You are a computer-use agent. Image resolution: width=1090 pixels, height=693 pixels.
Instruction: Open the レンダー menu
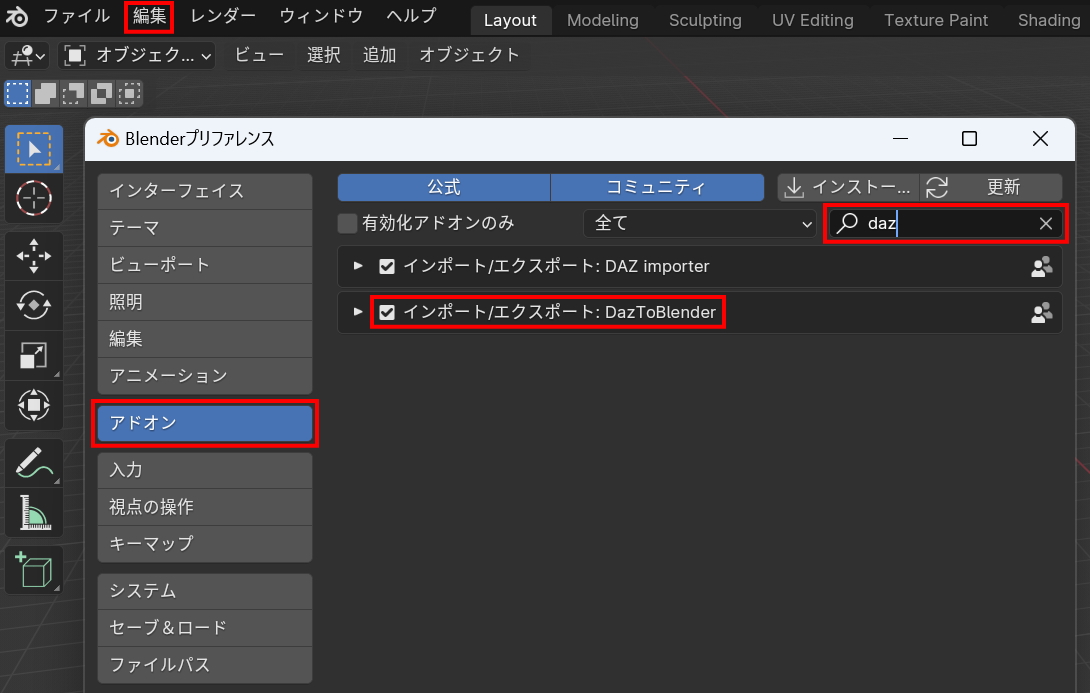tap(223, 15)
